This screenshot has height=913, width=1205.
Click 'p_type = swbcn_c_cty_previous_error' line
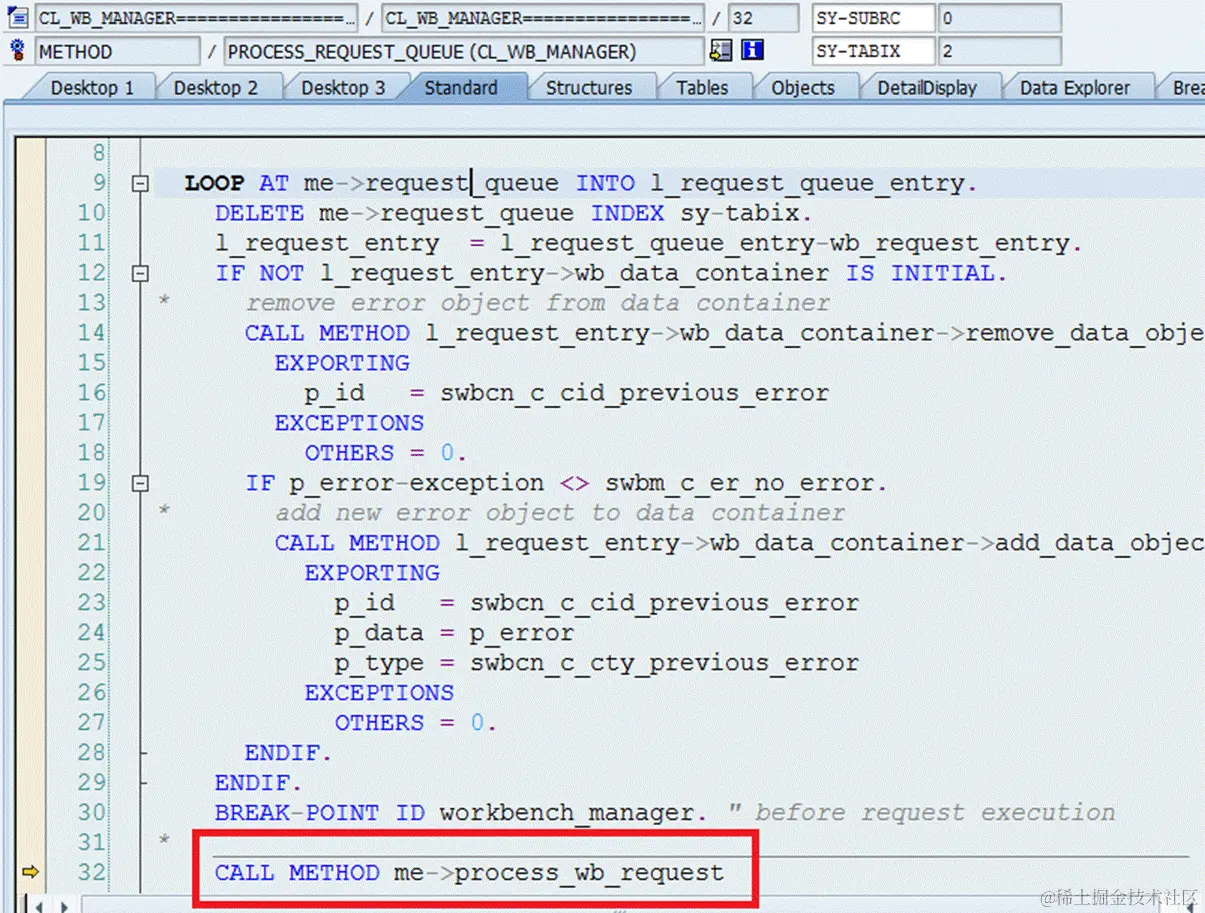[x=597, y=663]
